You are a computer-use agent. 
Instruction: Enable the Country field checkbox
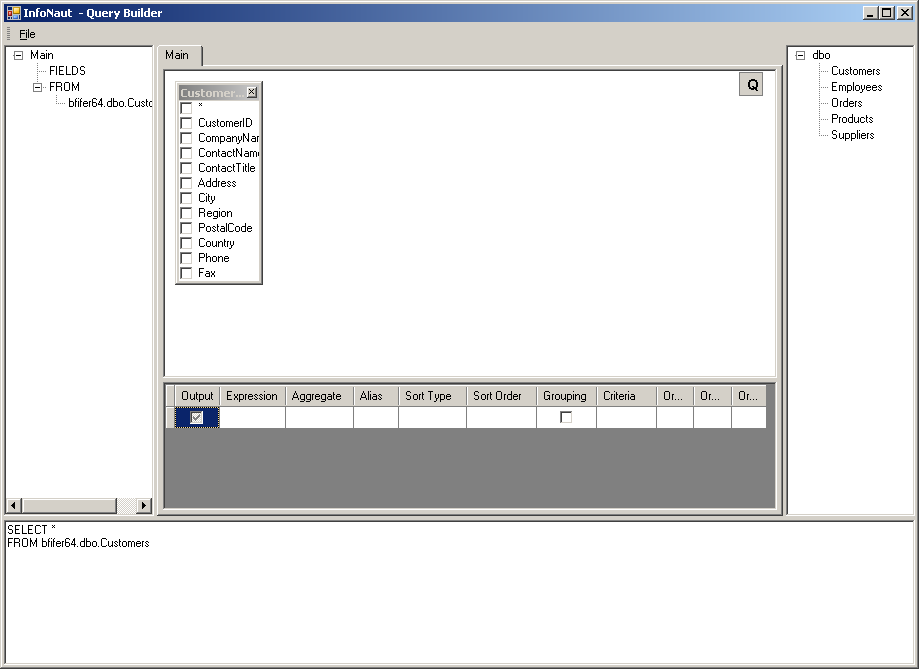[x=186, y=243]
